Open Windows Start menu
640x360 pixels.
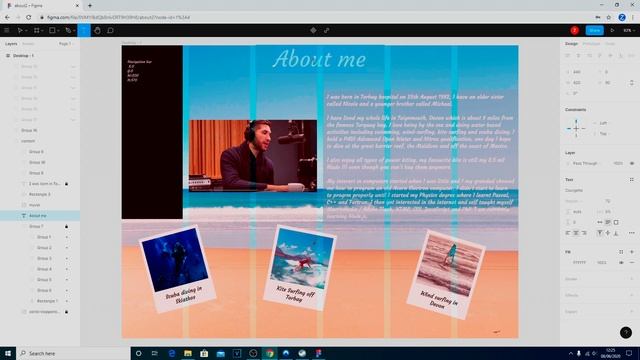[x=8, y=353]
